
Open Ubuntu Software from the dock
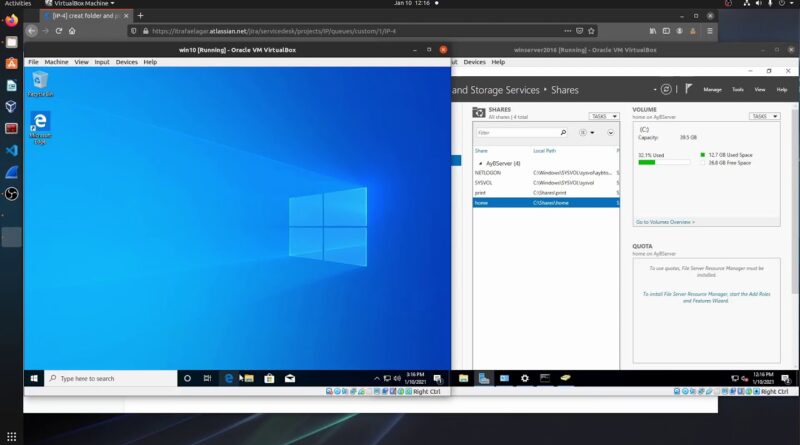pos(11,63)
